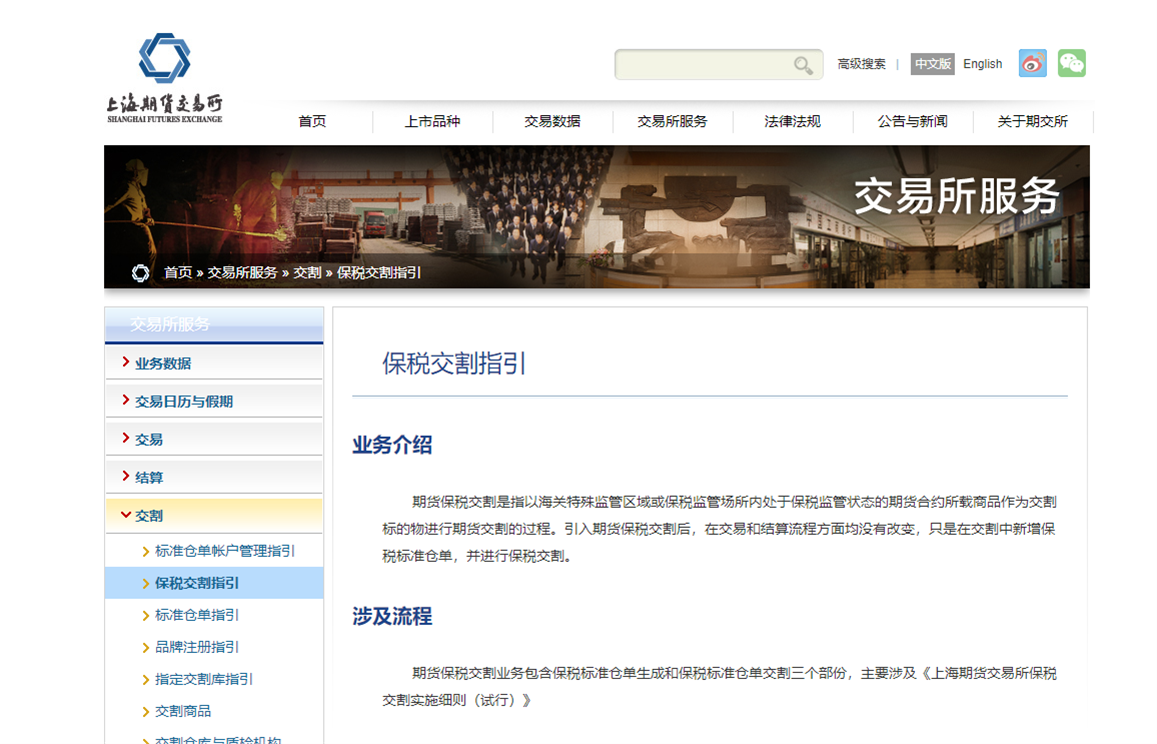1157x744 pixels.
Task: Click the 交易所服务 sidebar header
Action: [x=214, y=325]
